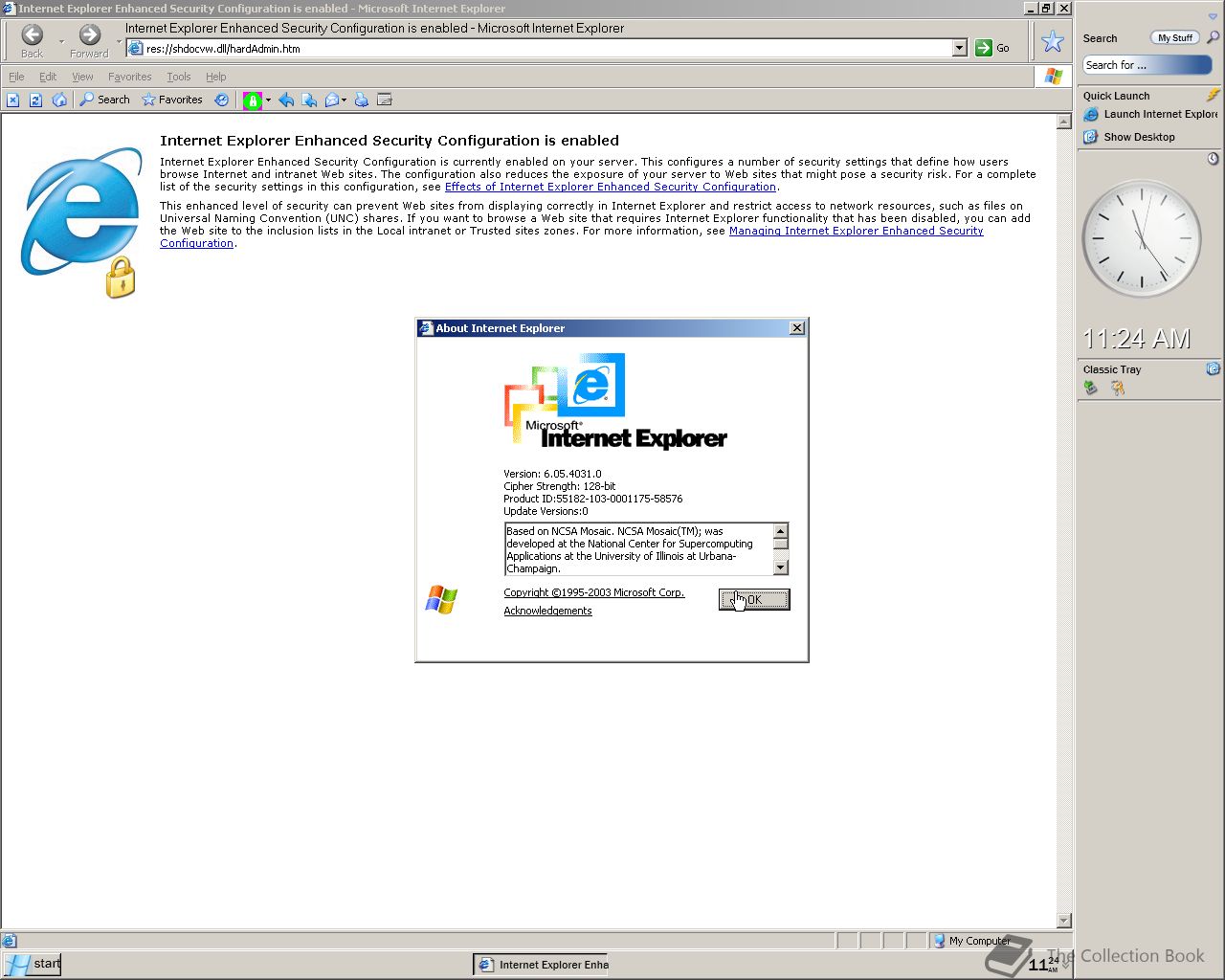
Task: Click the small clock icon above analog clock
Action: tap(1214, 158)
